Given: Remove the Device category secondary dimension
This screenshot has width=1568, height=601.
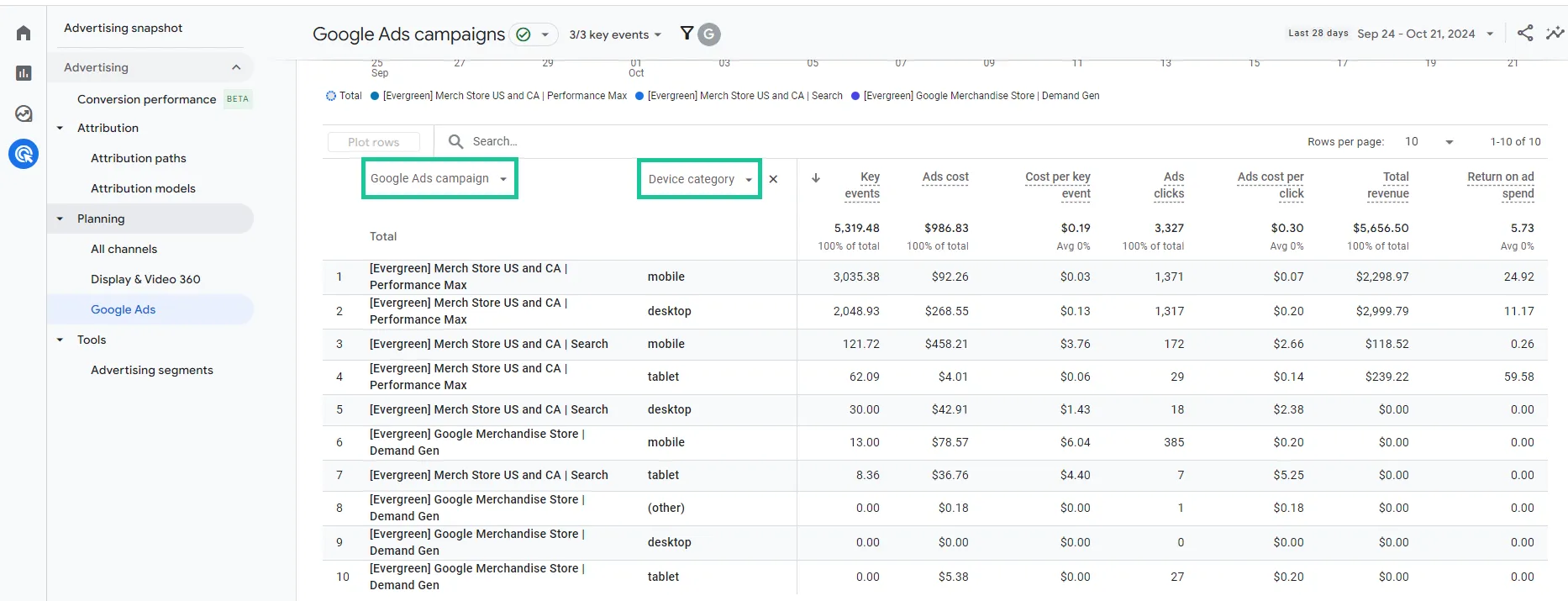Looking at the screenshot, I should (773, 179).
